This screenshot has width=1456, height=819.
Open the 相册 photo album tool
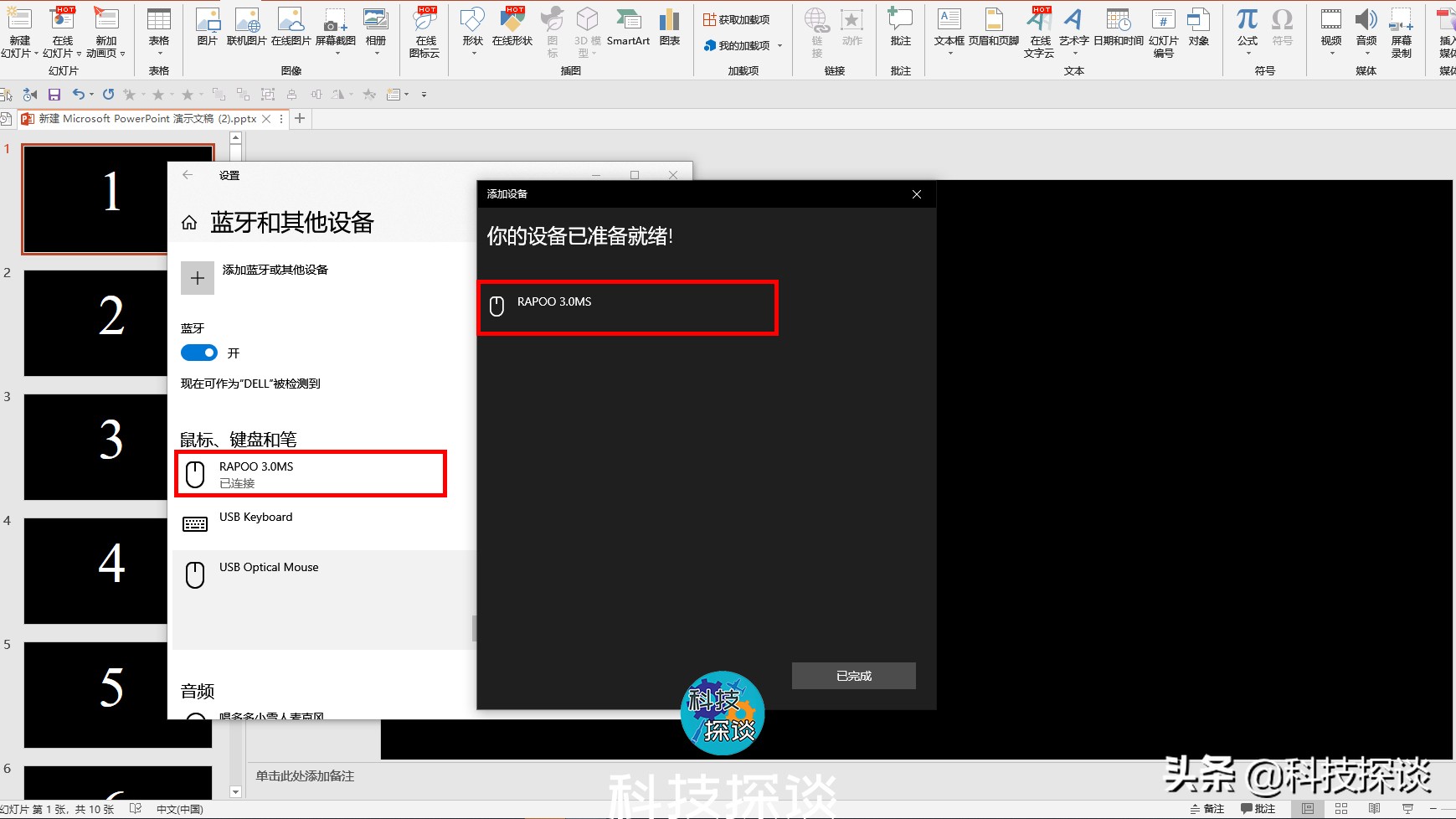[x=376, y=32]
